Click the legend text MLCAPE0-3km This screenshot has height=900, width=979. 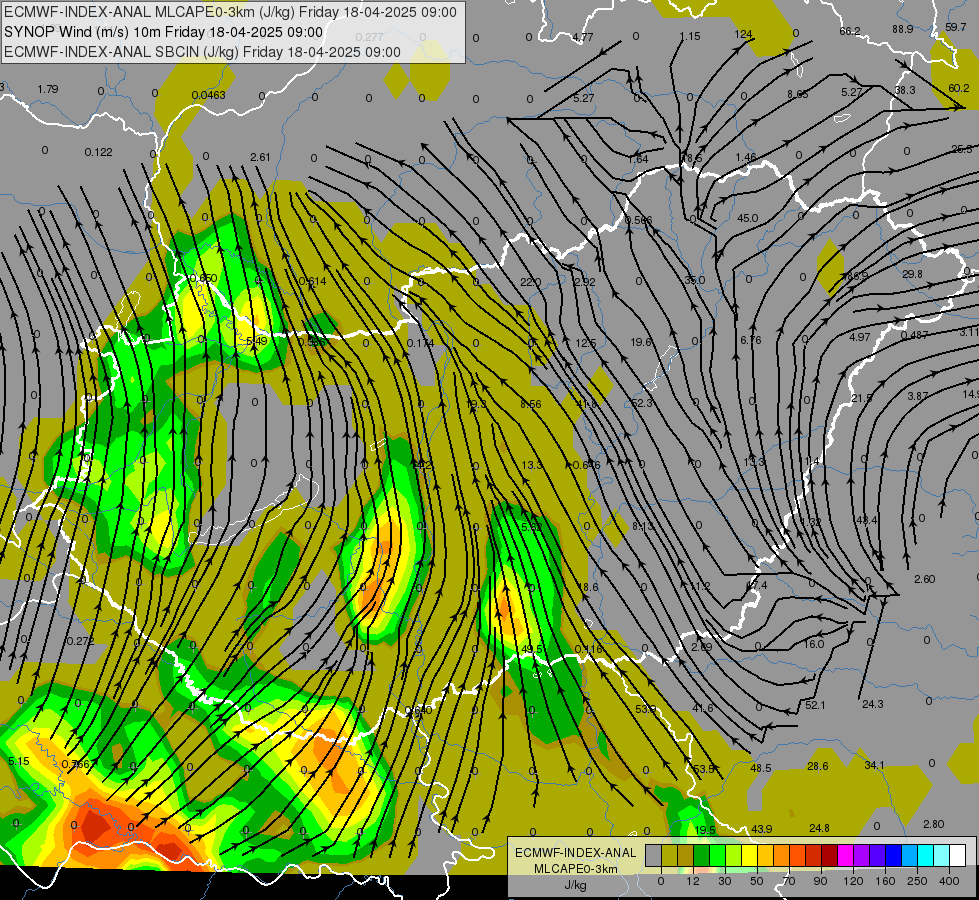tap(576, 869)
